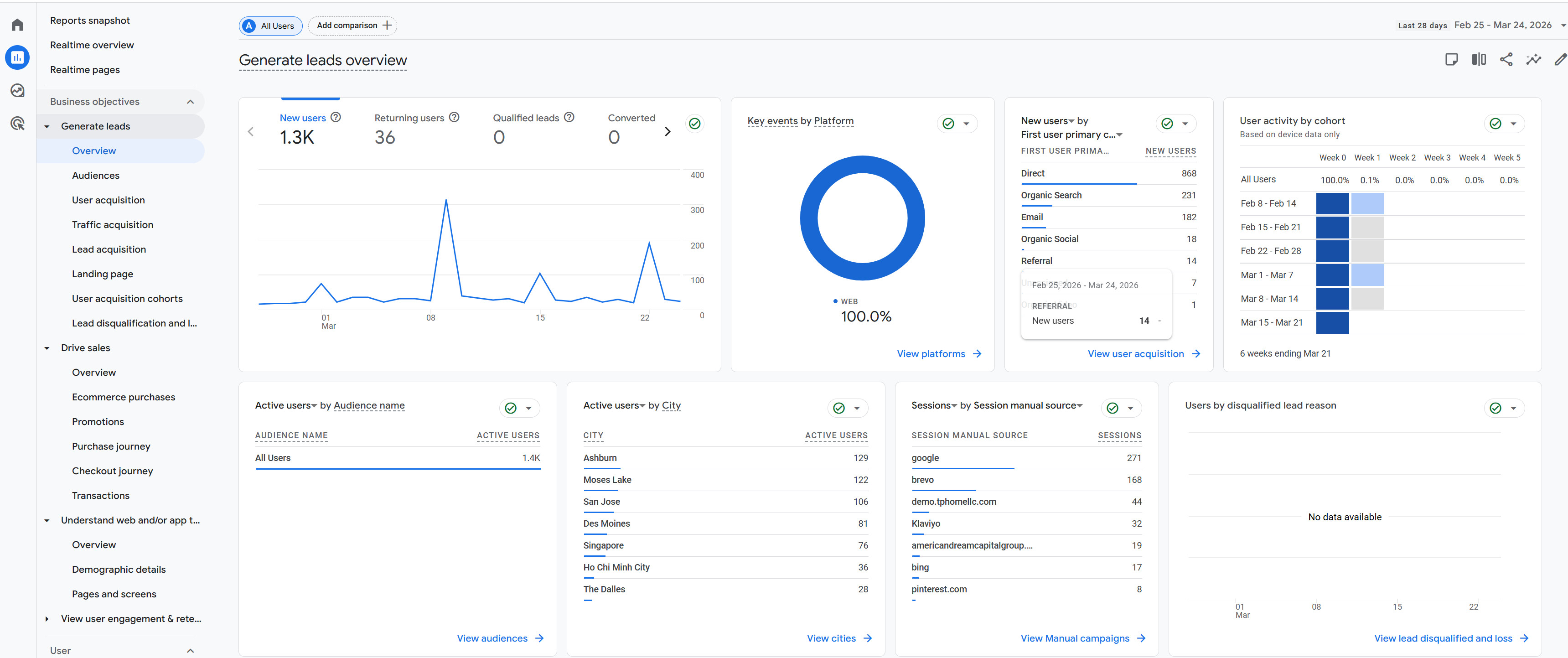
Task: Share this report
Action: click(x=1506, y=59)
